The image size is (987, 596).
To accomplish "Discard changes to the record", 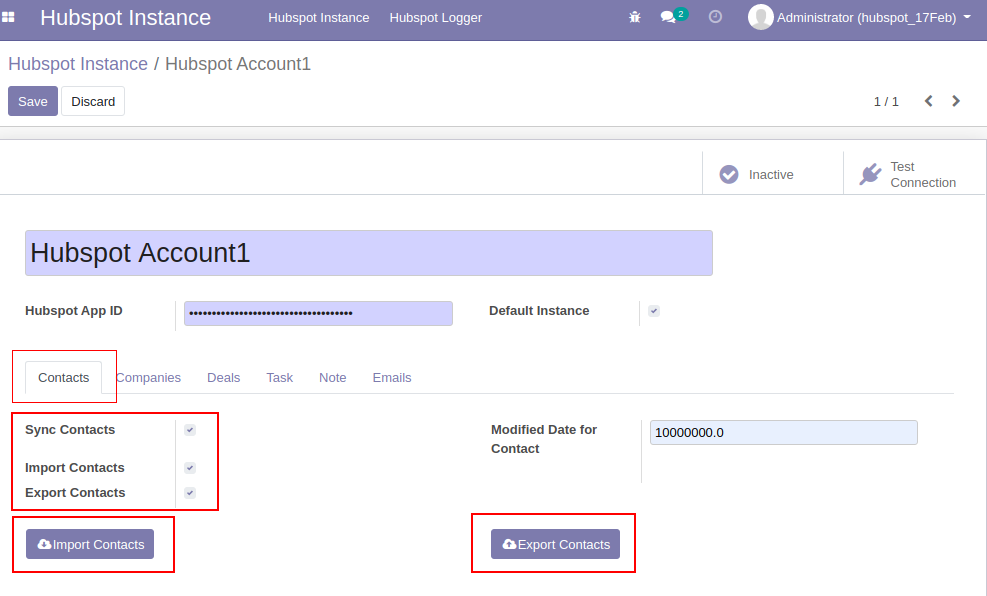I will coord(93,101).
